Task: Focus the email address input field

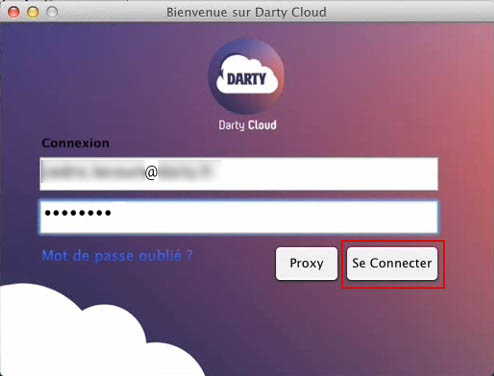Action: [x=239, y=174]
